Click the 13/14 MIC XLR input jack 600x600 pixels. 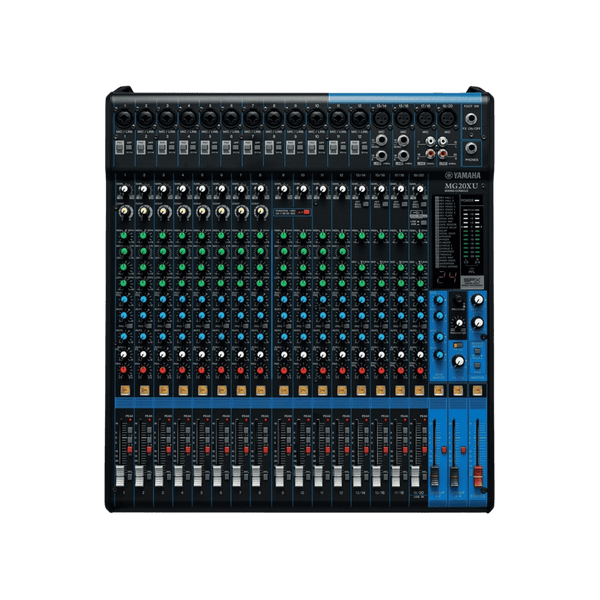381,119
